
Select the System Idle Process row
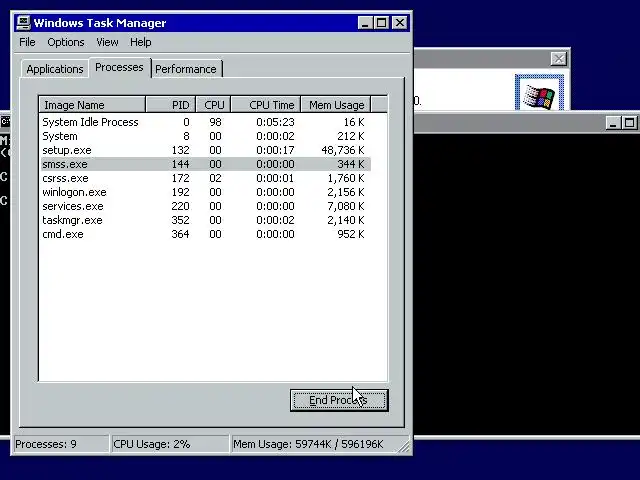[x=206, y=122]
